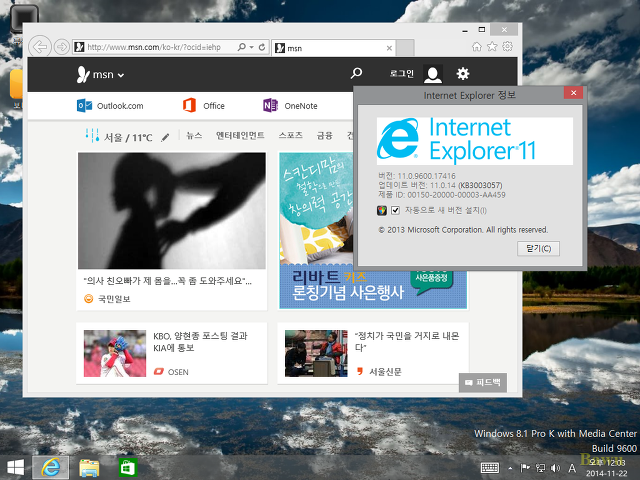Screen dimensions: 640x480
Task: Open the 정치가 국민을 거지로 article headline
Action: 407,342
